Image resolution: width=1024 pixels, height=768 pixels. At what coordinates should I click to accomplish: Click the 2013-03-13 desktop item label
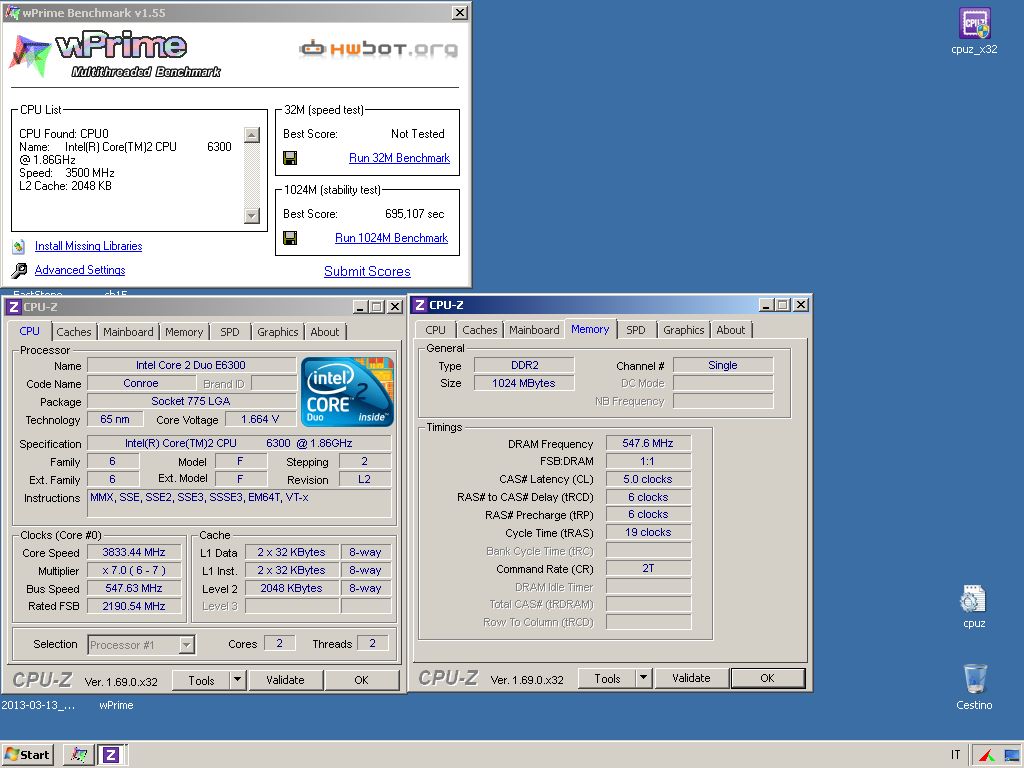click(x=39, y=705)
